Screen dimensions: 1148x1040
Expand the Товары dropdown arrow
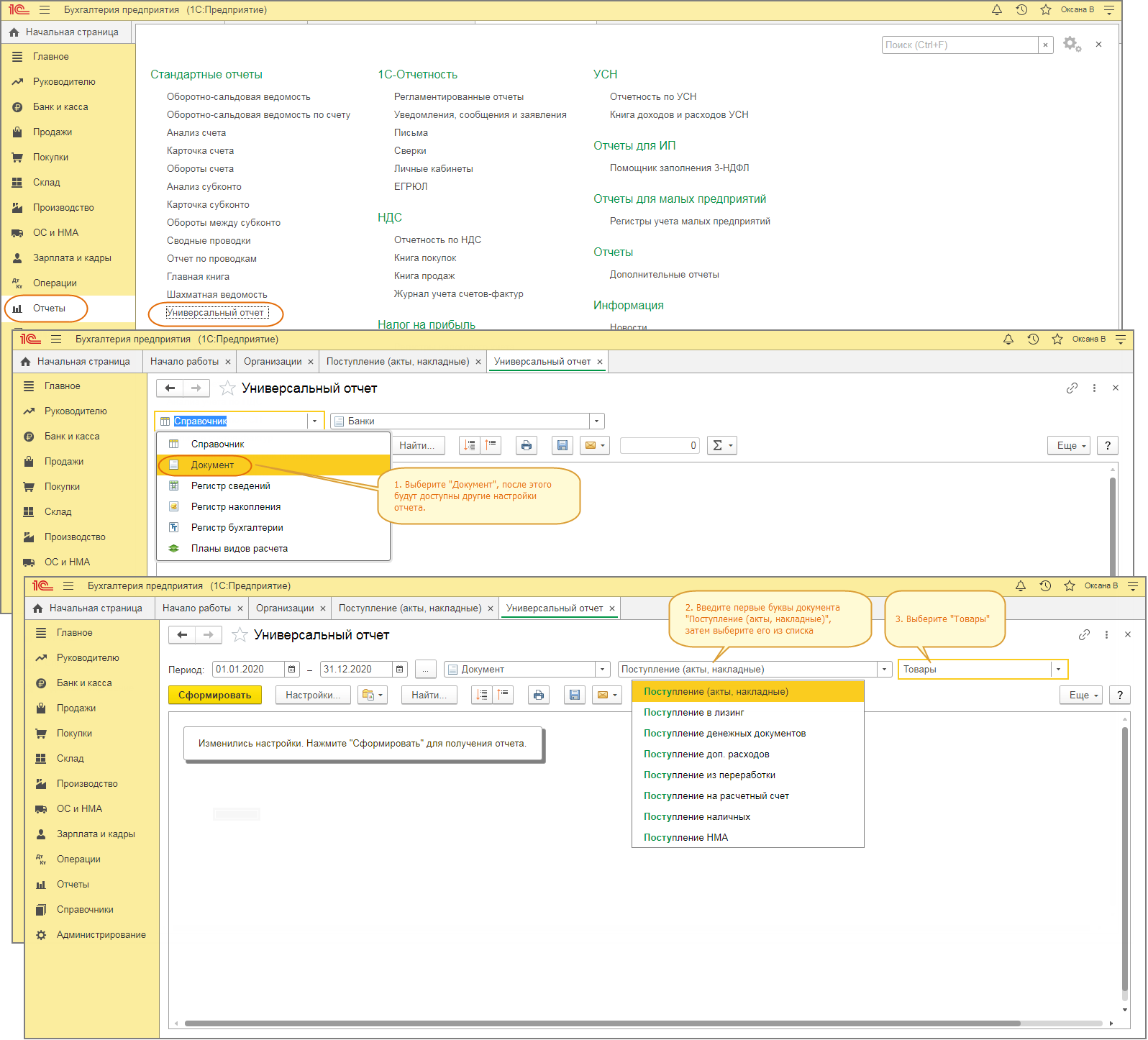click(1058, 670)
